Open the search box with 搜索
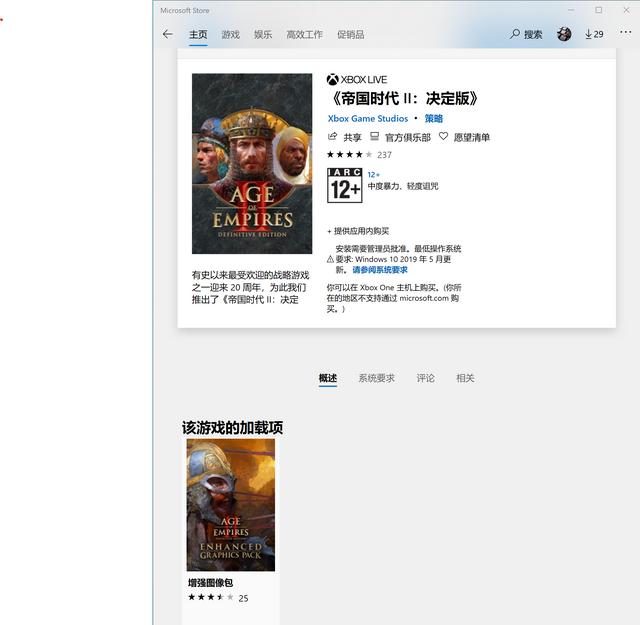The width and height of the screenshot is (640, 625). (x=526, y=34)
